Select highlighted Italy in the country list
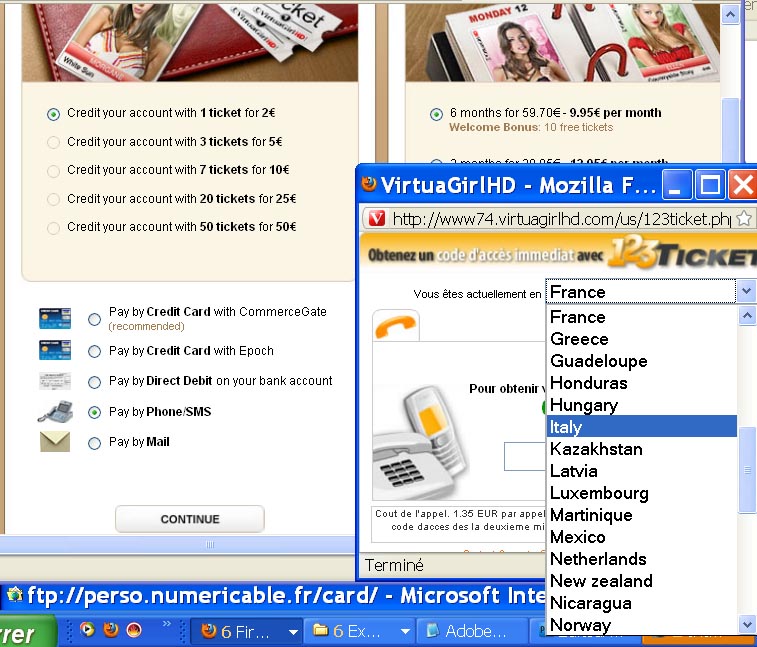 tap(642, 427)
